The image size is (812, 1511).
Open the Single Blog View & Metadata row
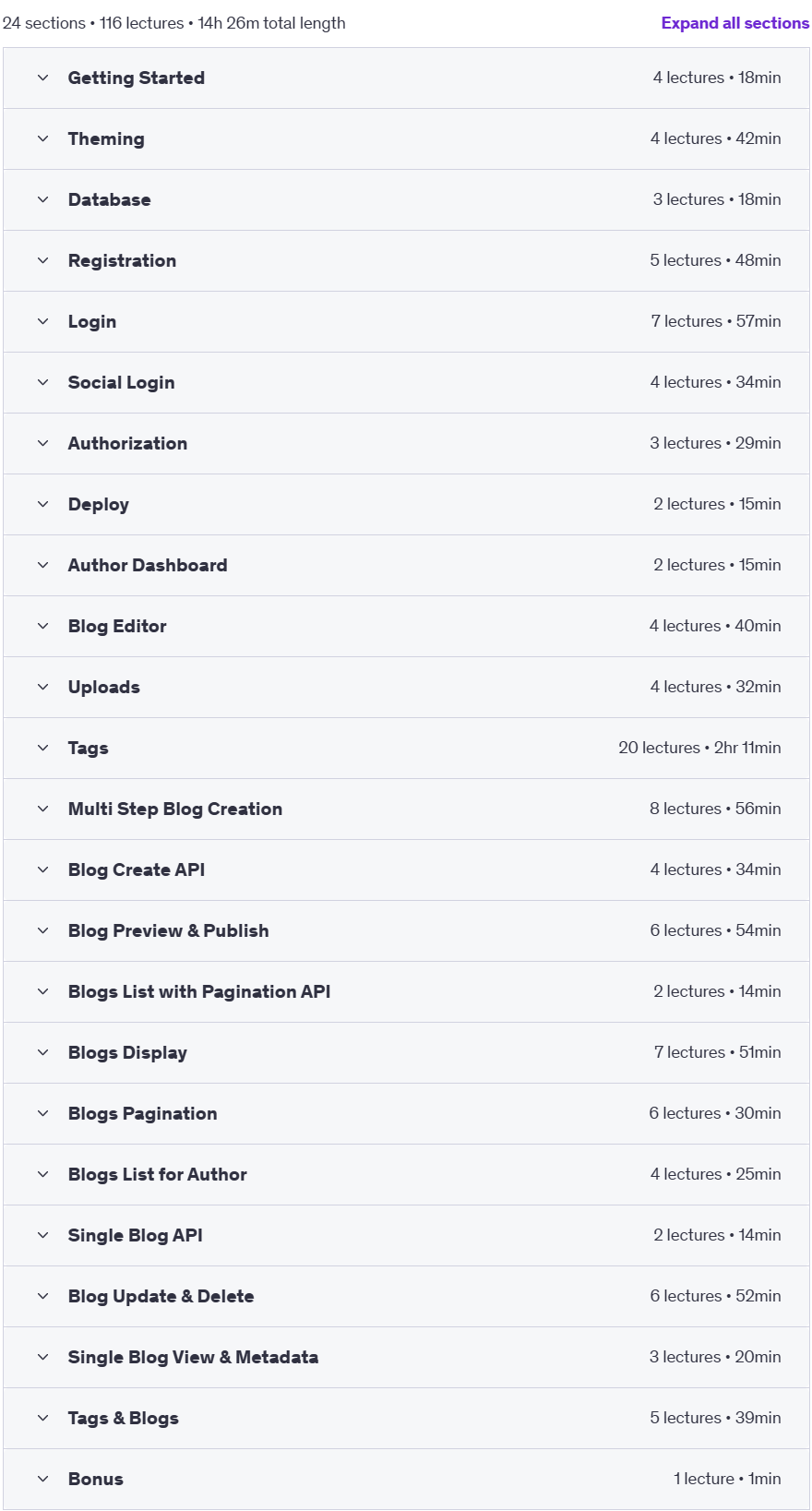[406, 1357]
